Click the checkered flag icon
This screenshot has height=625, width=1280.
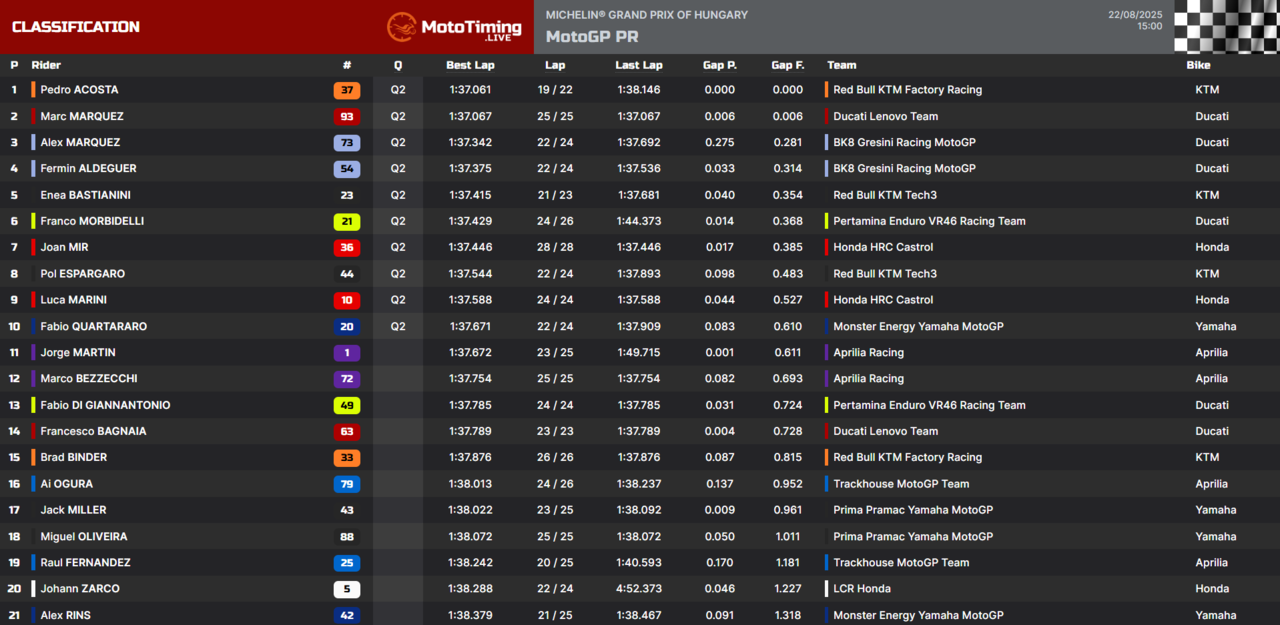pyautogui.click(x=1227, y=27)
